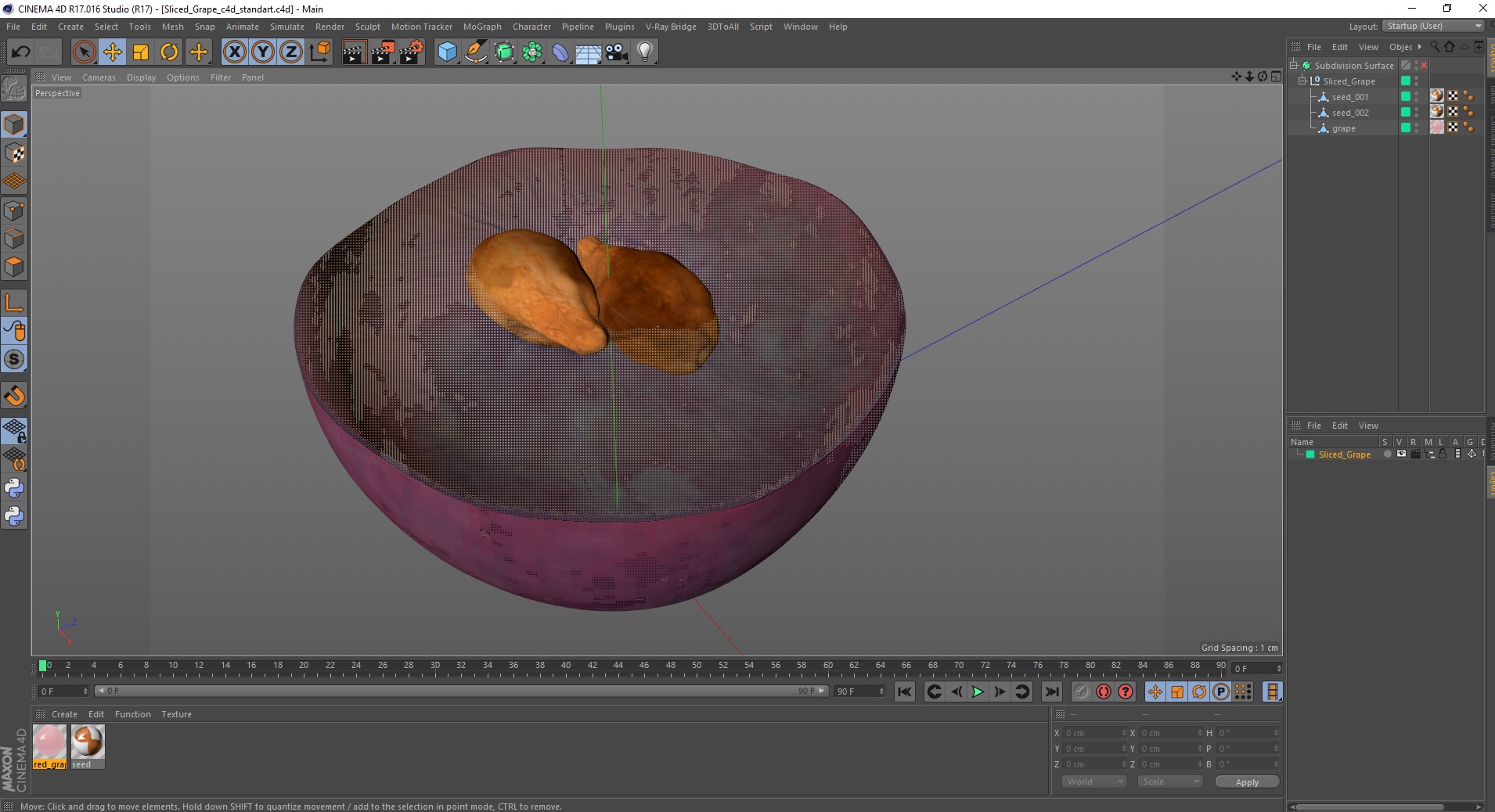Open the Scale mode dropdown
Viewport: 1495px width, 812px height.
tap(1170, 781)
